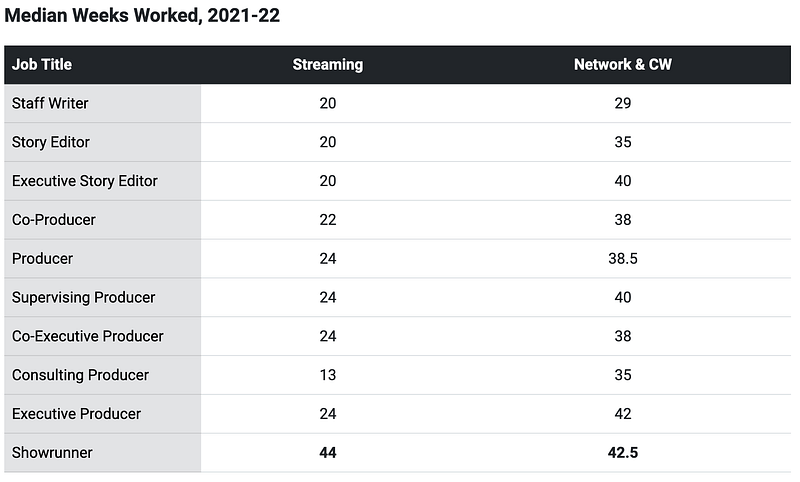The width and height of the screenshot is (800, 482).
Task: Click Showrunner's network value 42.5
Action: (x=622, y=452)
